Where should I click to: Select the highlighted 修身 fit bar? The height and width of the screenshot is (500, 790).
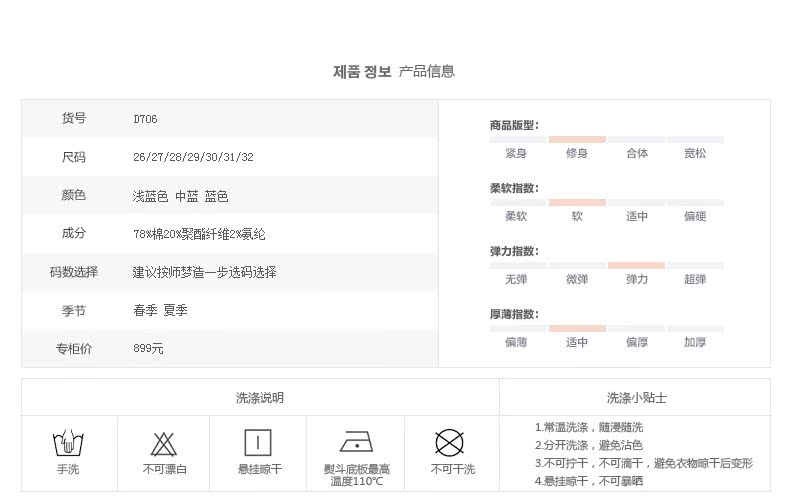577,139
